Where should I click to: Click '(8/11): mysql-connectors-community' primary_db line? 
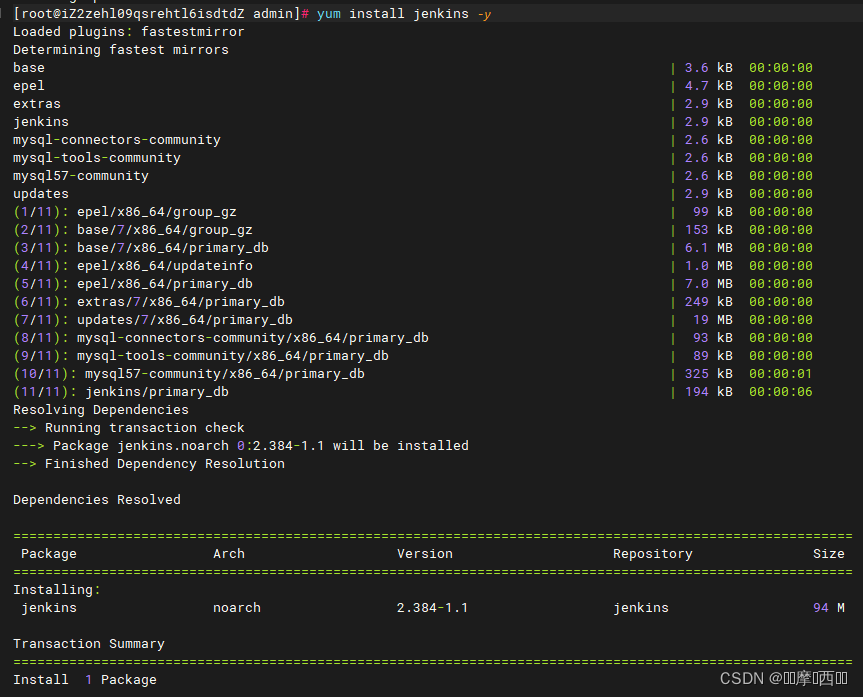pos(413,338)
